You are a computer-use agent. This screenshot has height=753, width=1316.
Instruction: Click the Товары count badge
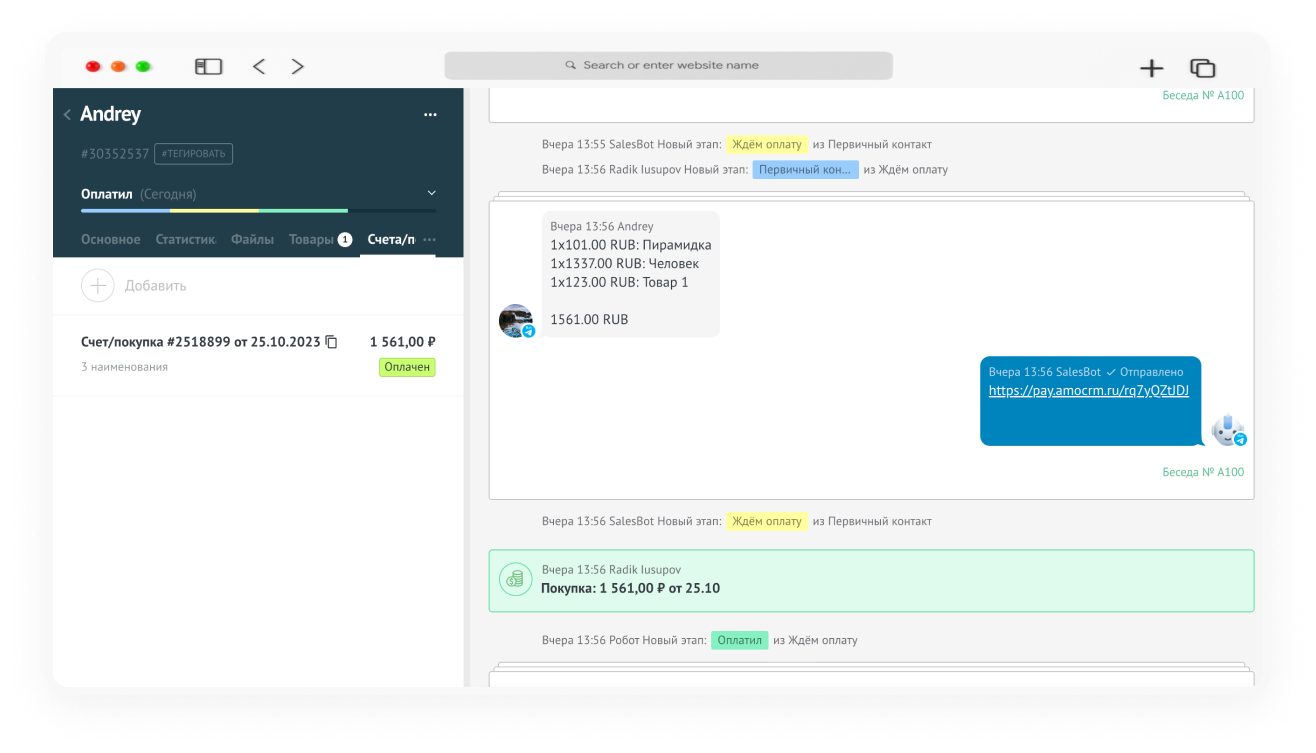(x=345, y=240)
